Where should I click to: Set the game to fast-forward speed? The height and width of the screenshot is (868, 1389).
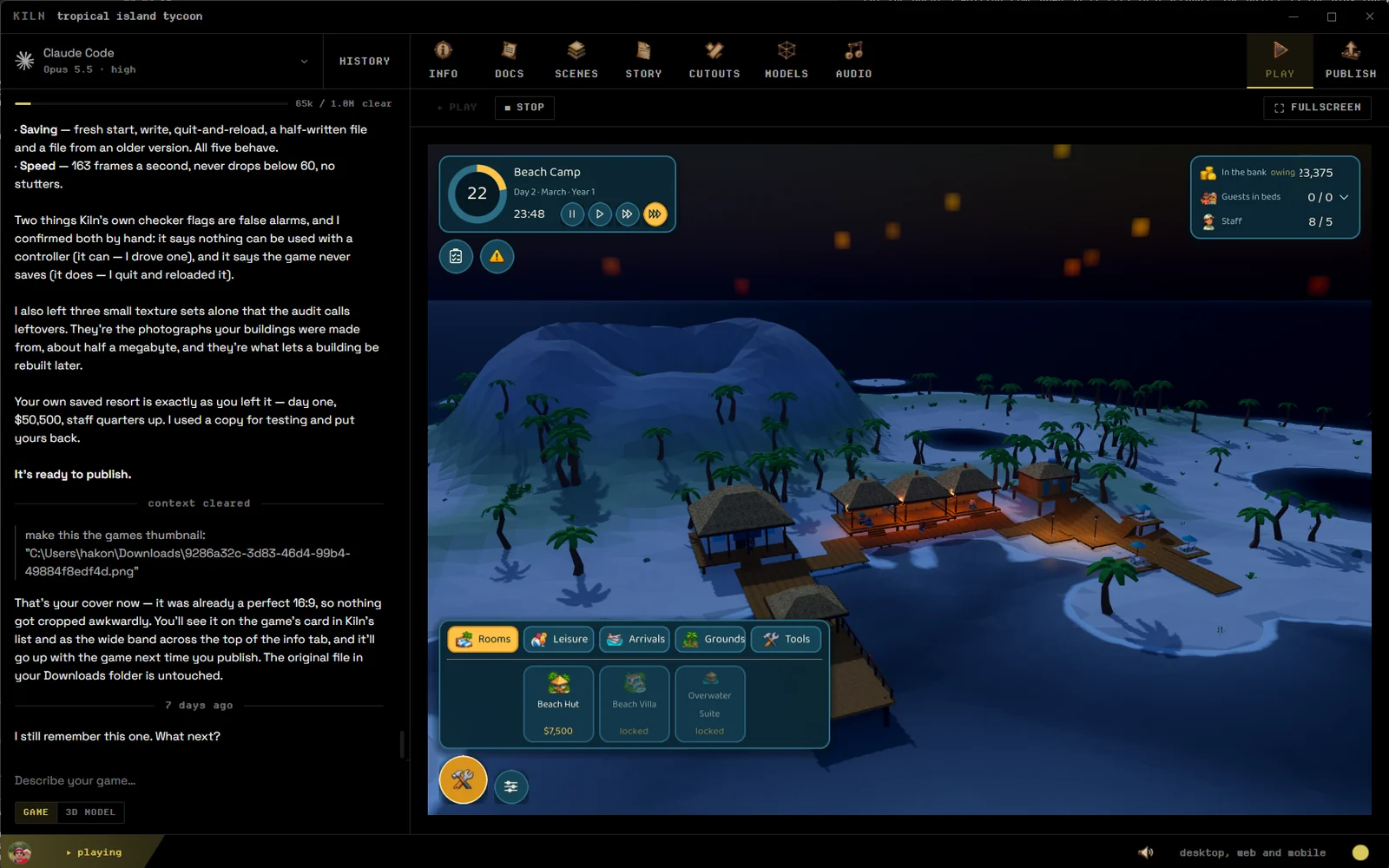628,214
